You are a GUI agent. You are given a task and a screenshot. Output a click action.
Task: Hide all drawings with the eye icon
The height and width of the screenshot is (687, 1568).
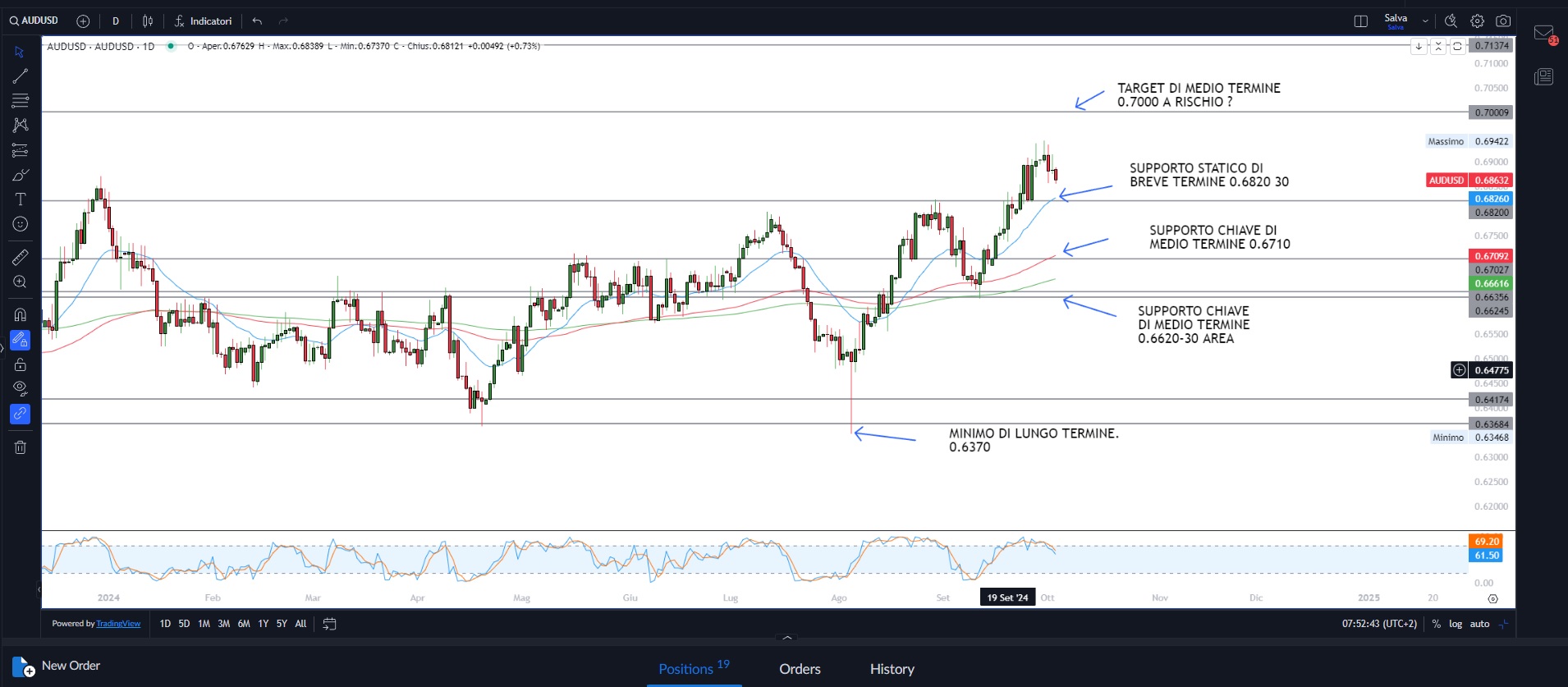tap(21, 388)
